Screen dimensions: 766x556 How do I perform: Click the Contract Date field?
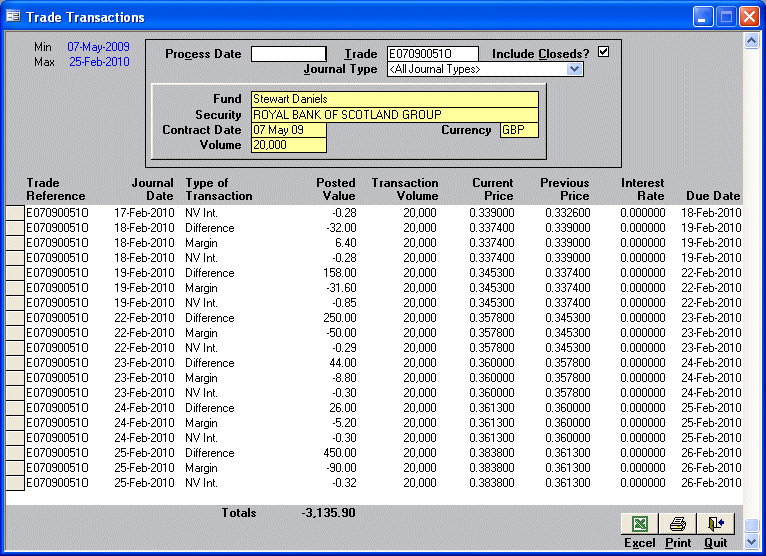(x=288, y=130)
